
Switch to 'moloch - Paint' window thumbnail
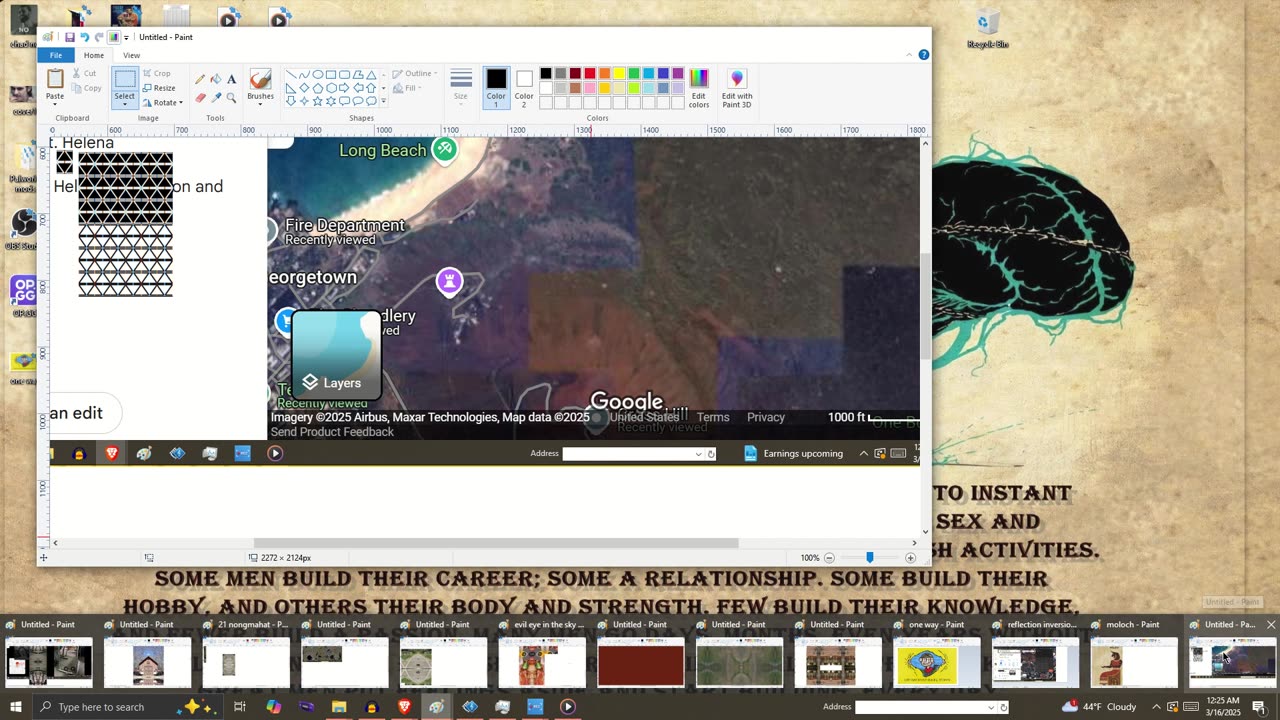[x=1133, y=654]
